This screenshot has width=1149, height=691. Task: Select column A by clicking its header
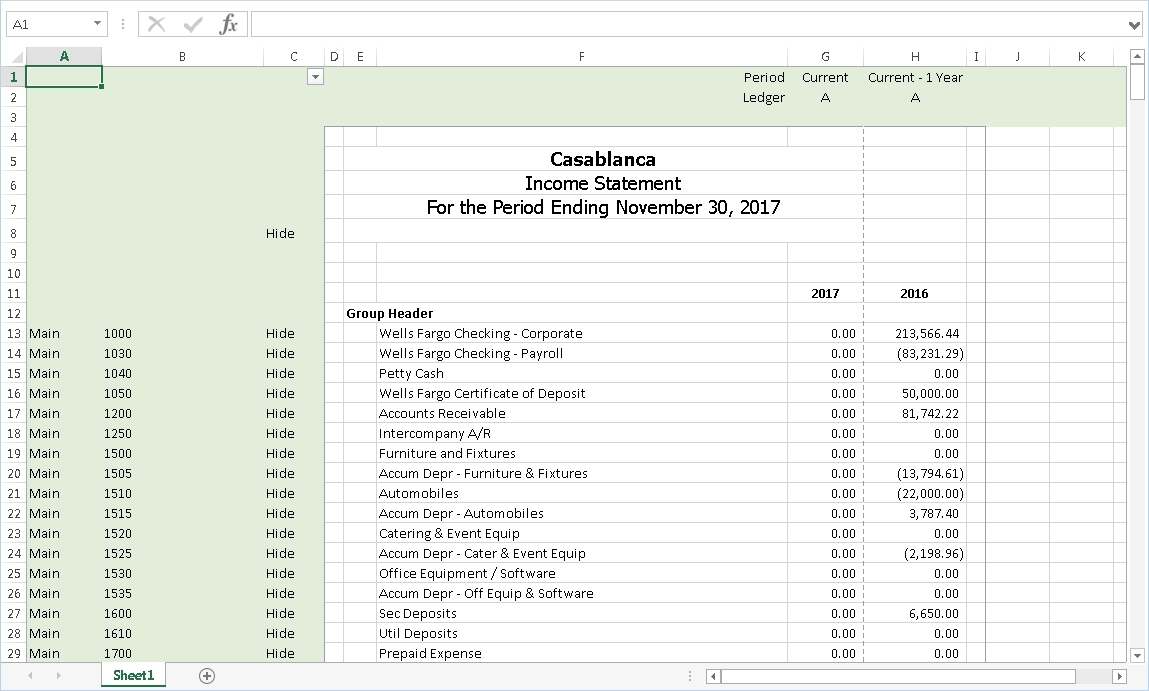point(64,56)
